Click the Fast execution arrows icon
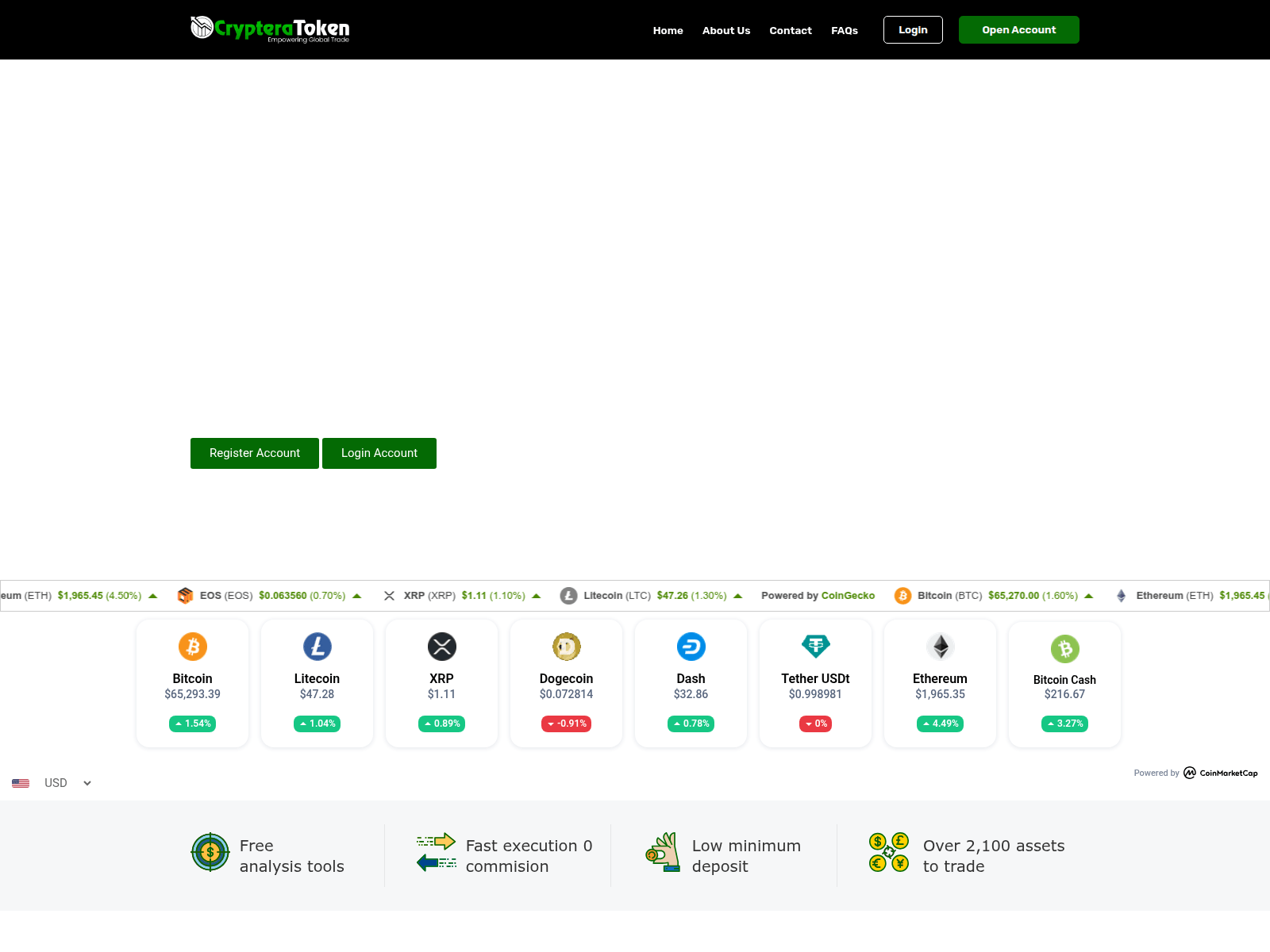The width and height of the screenshot is (1270, 952). (x=437, y=852)
